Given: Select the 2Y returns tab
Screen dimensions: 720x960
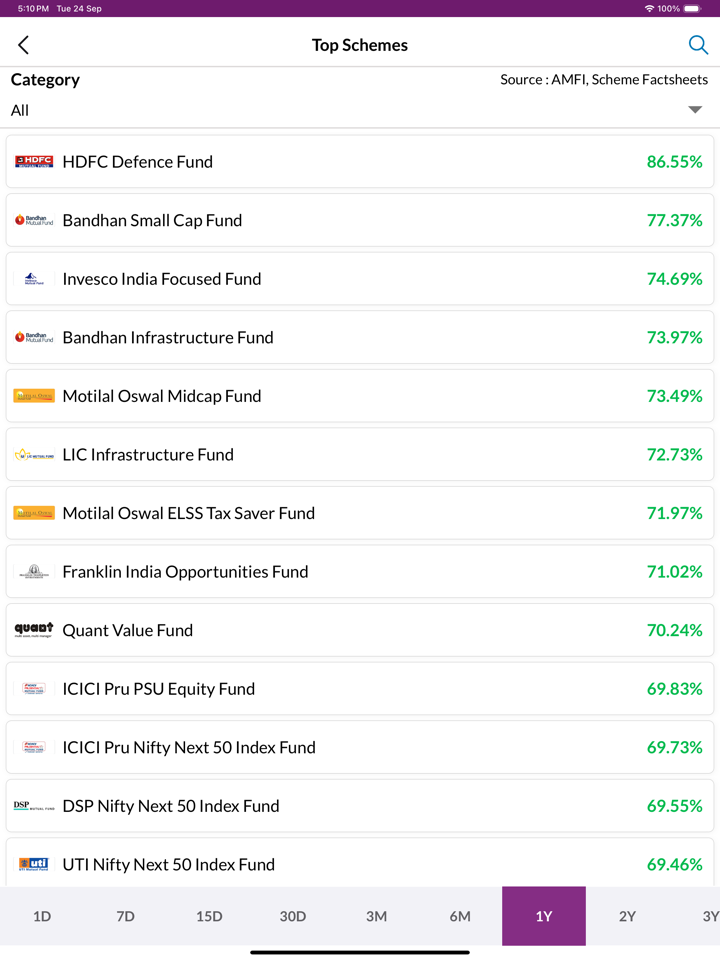Looking at the screenshot, I should 627,916.
